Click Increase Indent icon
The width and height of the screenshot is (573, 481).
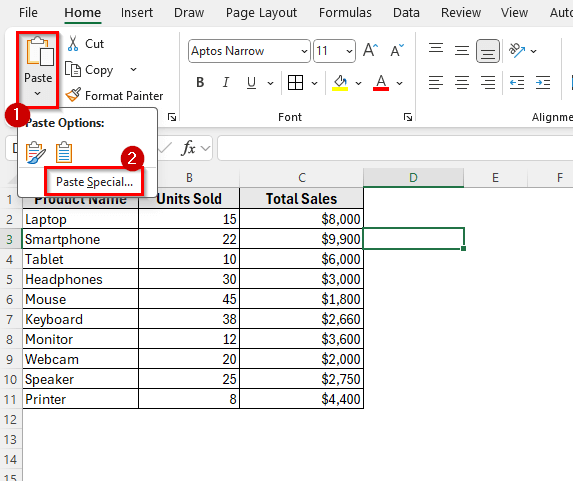(543, 83)
